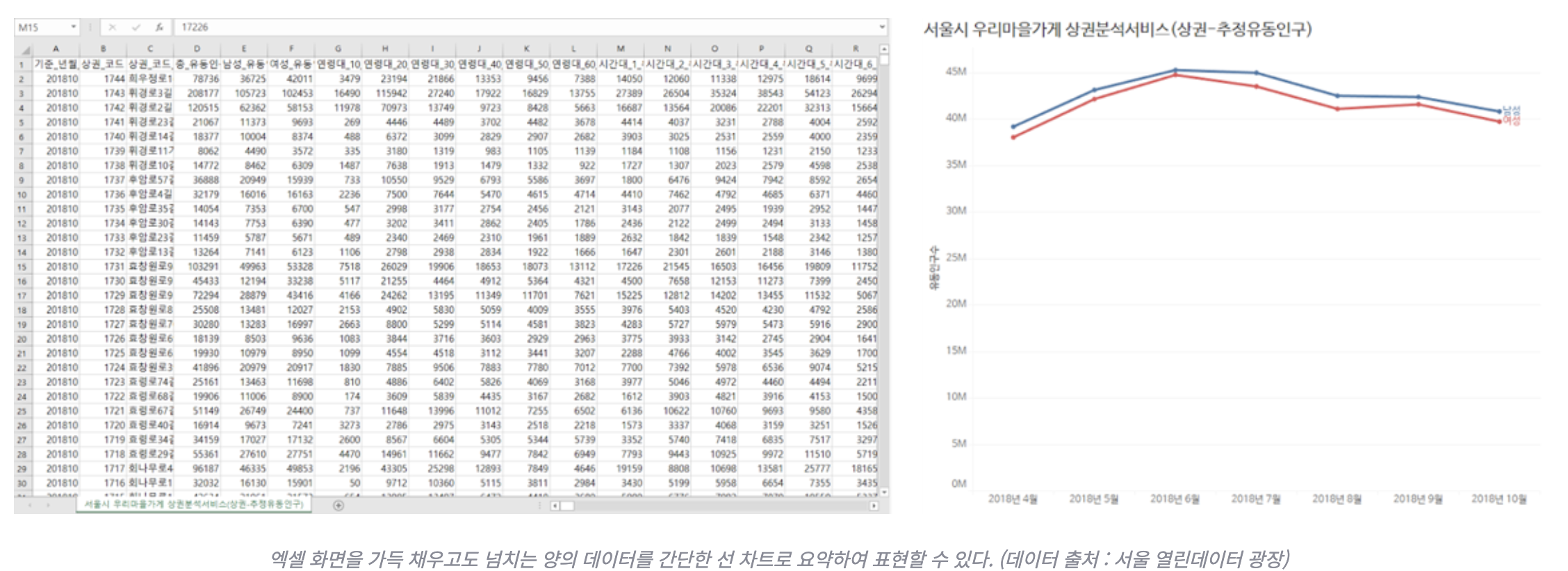Click header cell 연령대_10 in column G
Screen dimensions: 1568x571
338,65
